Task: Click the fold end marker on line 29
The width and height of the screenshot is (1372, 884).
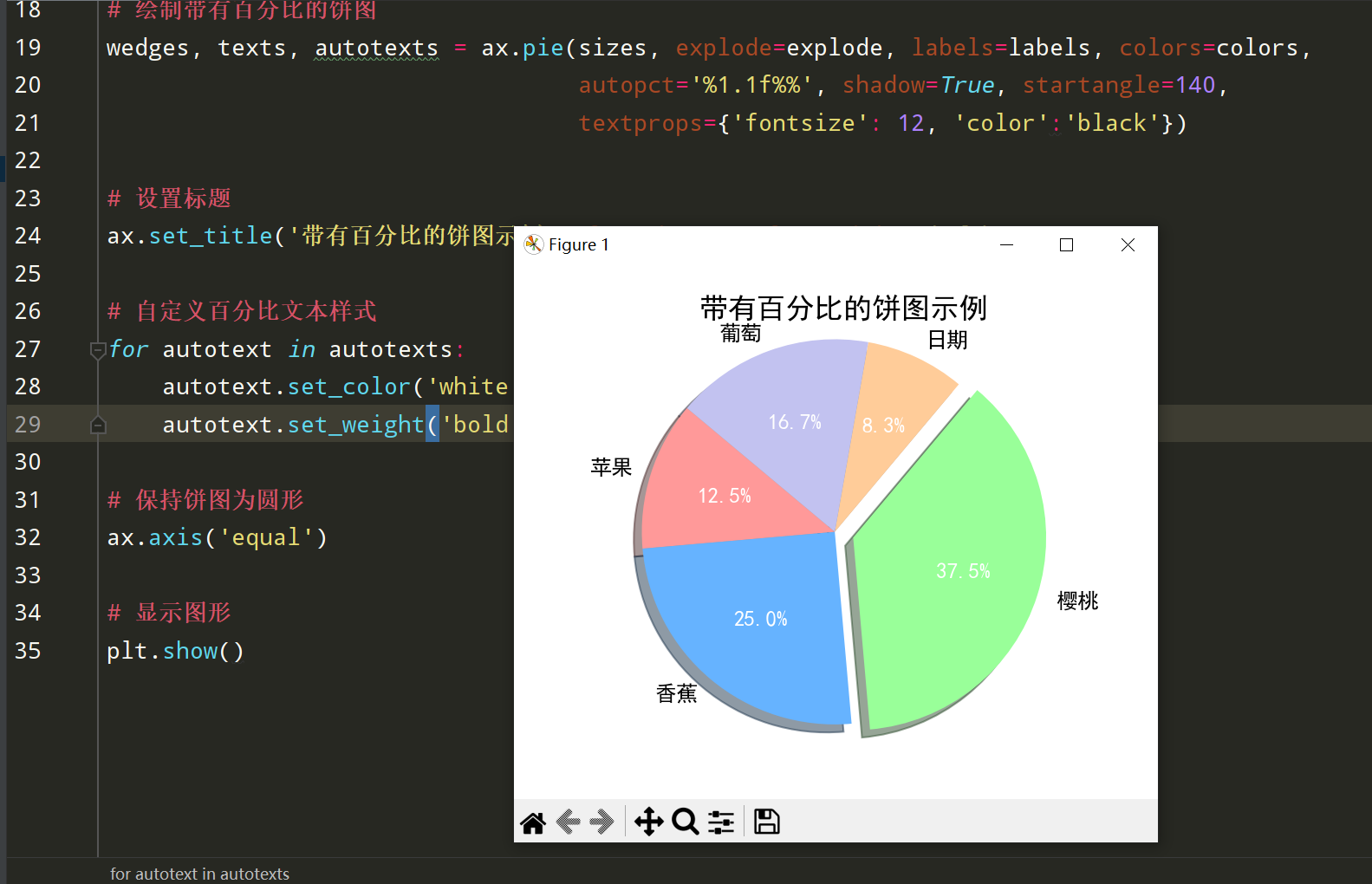Action: coord(98,425)
